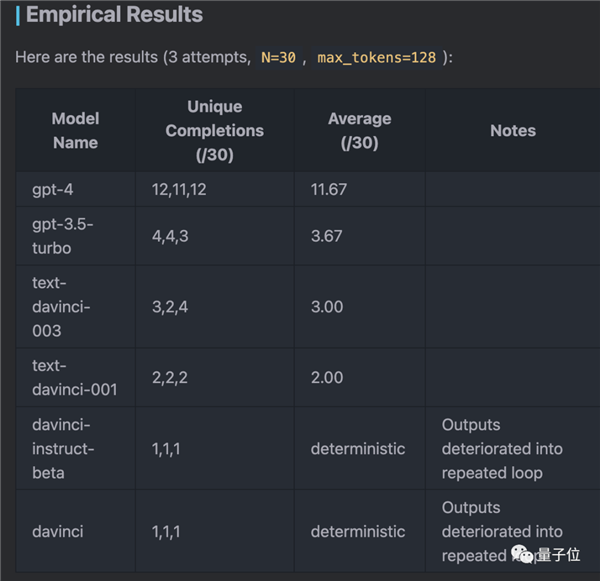Click the "Notes" column header

(512, 130)
